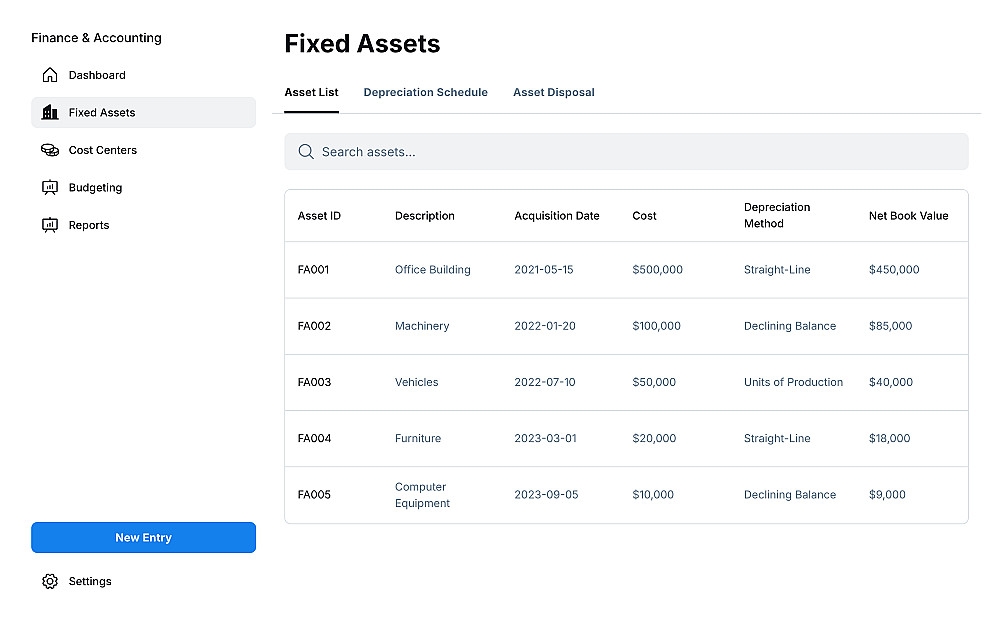Click the Dashboard home icon
The height and width of the screenshot is (625, 1000).
pos(50,75)
